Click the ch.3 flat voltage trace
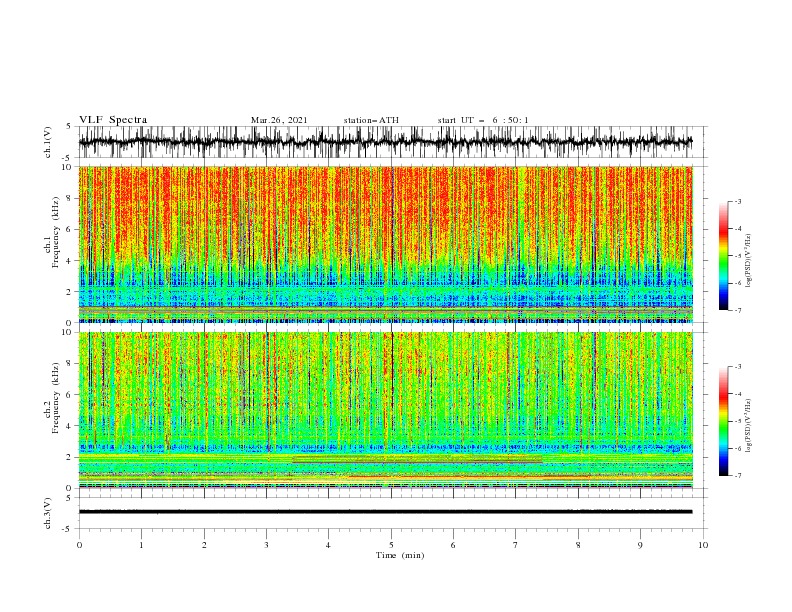 tap(385, 512)
